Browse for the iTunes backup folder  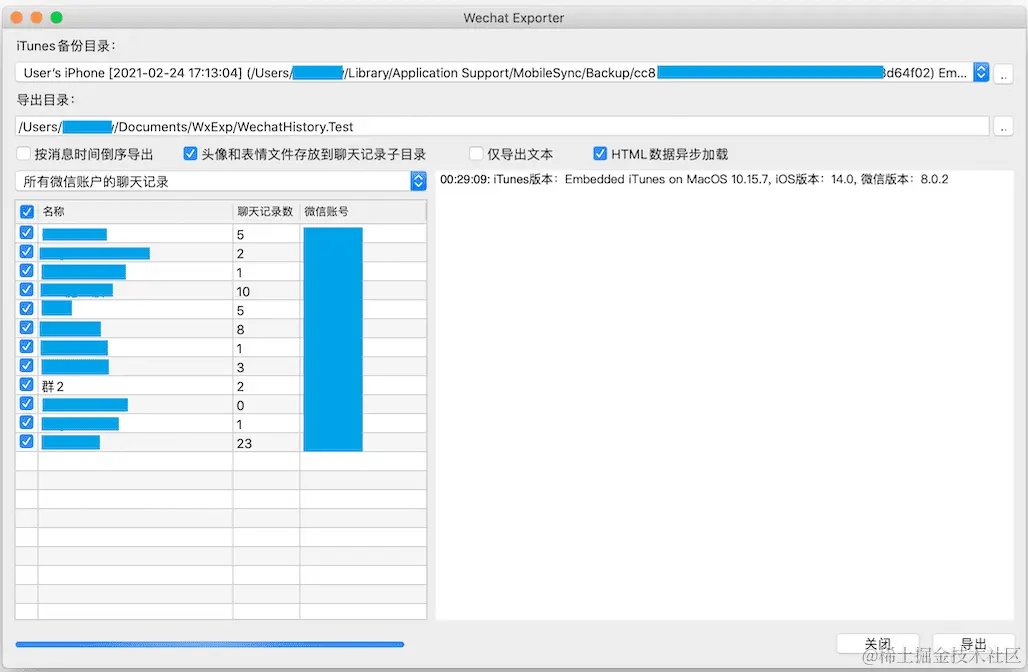pos(1003,73)
